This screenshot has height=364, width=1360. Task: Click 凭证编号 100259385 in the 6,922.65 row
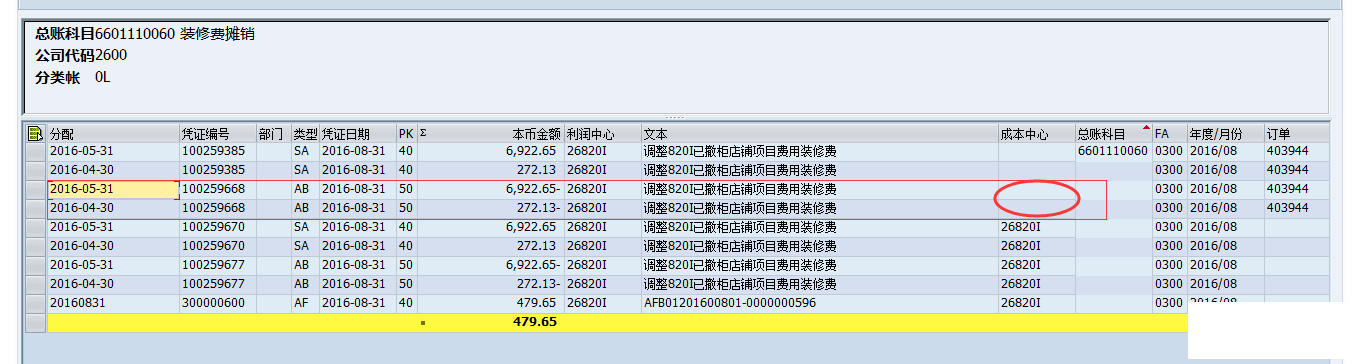213,151
